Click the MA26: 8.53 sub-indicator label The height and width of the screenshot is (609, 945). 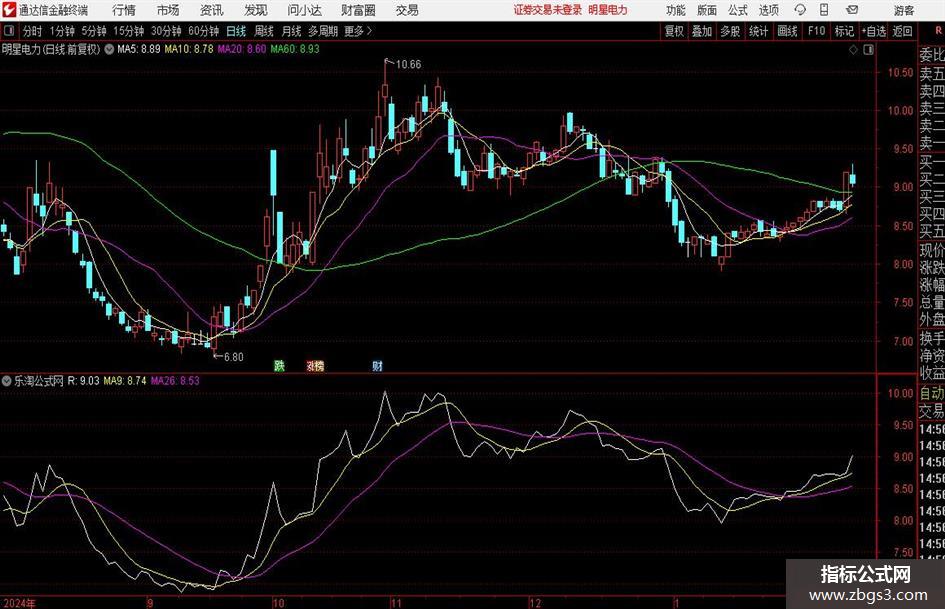[175, 380]
